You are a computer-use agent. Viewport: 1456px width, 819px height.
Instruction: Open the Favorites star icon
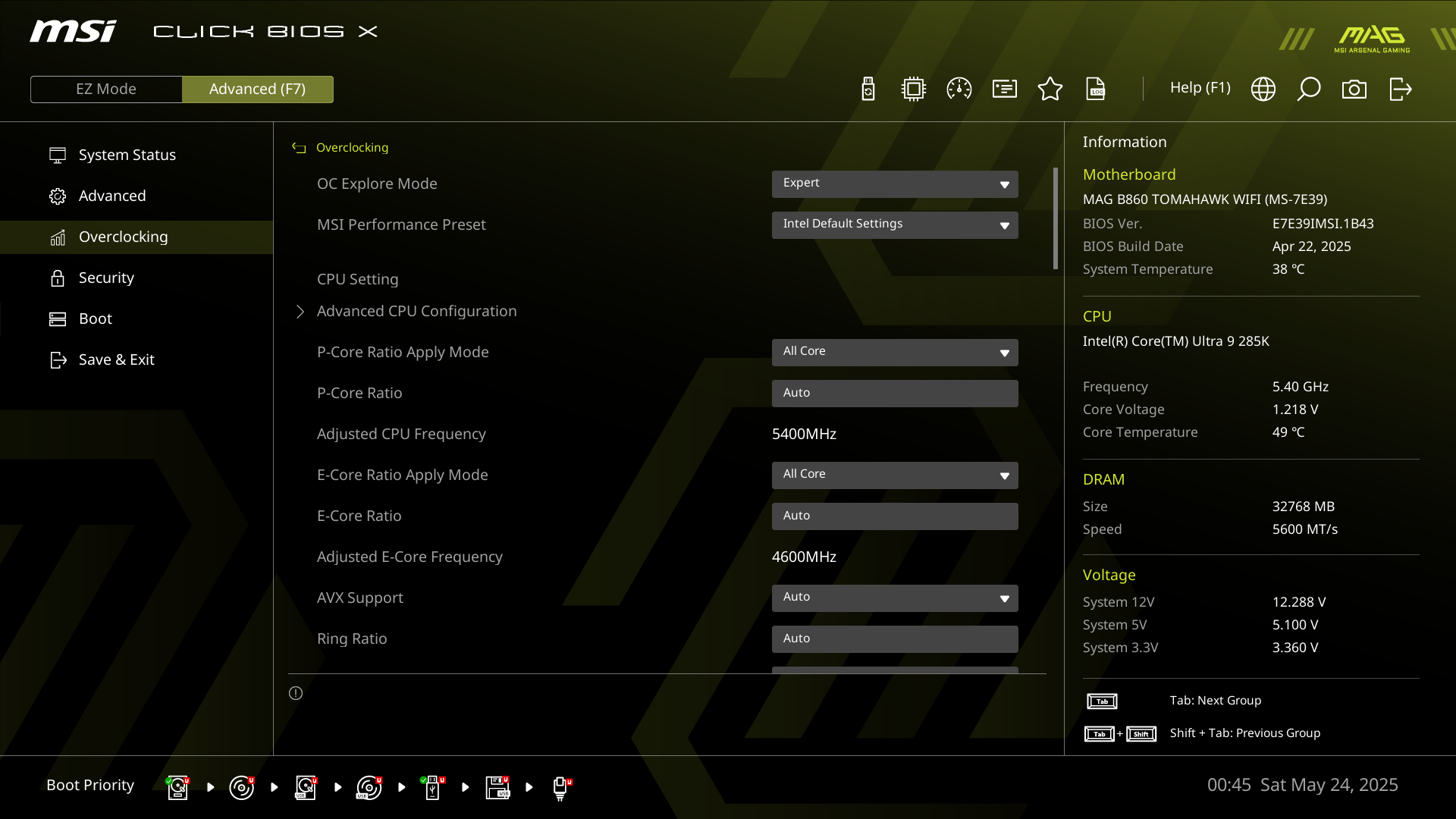tap(1050, 89)
